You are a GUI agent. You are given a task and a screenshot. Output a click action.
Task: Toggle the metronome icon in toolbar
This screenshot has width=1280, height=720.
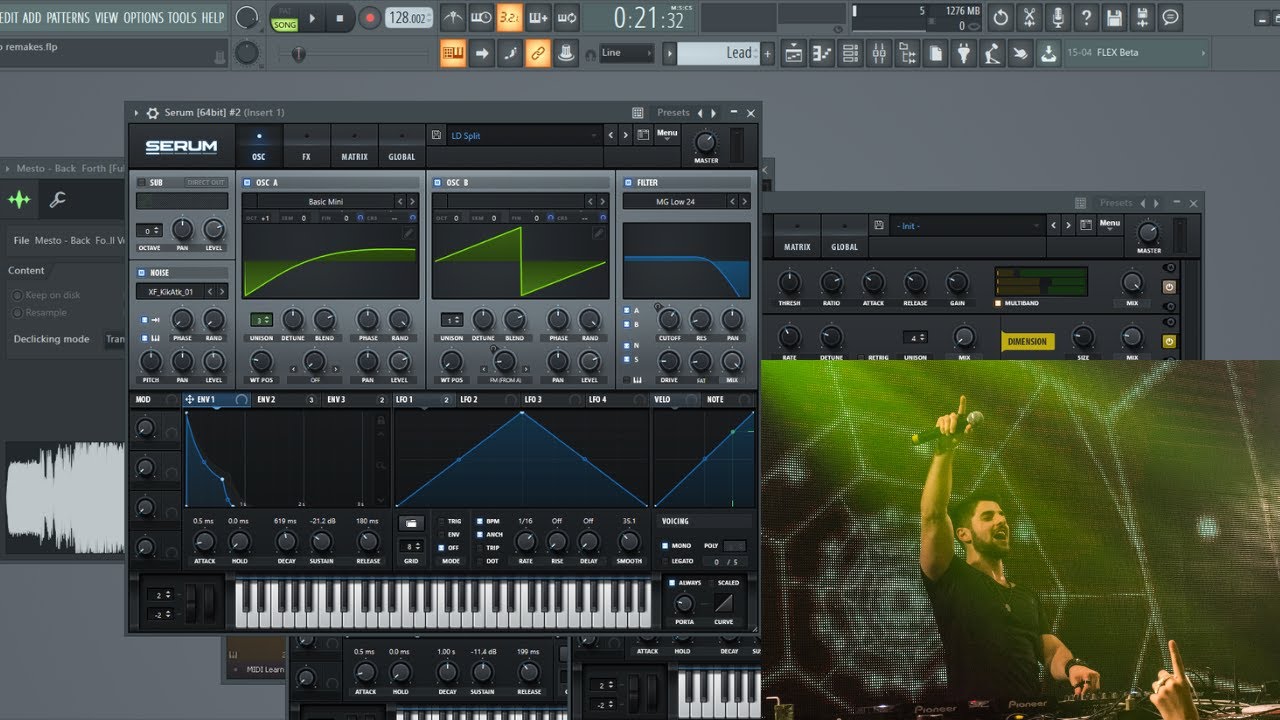point(453,18)
